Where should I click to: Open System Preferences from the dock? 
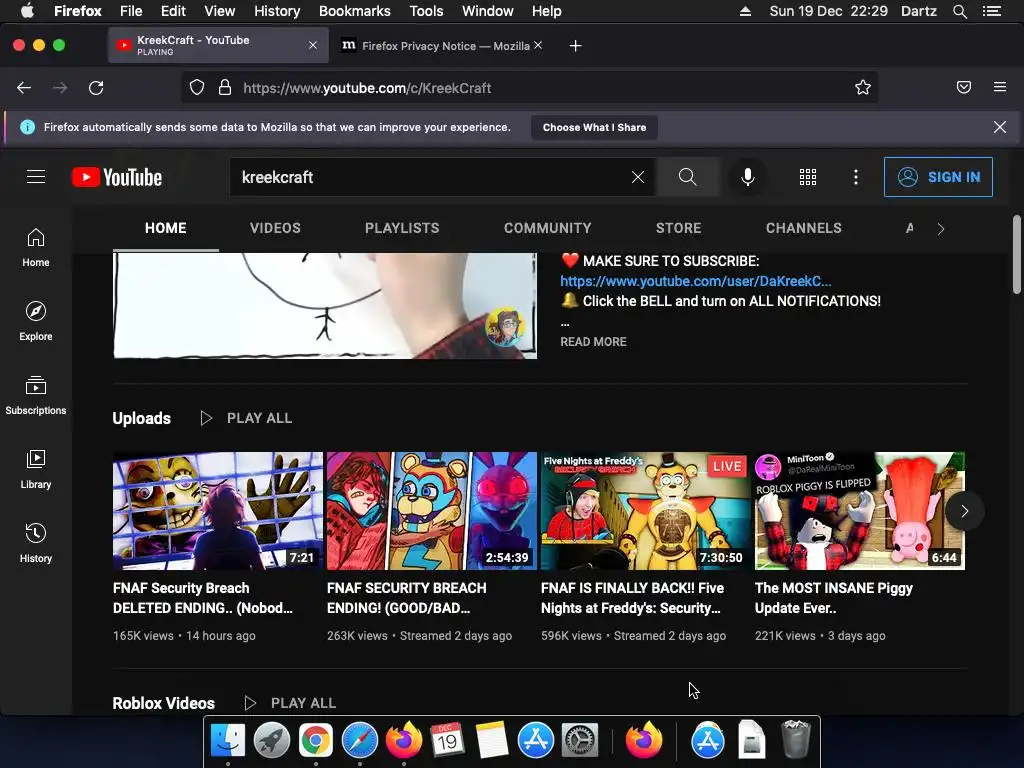[580, 741]
